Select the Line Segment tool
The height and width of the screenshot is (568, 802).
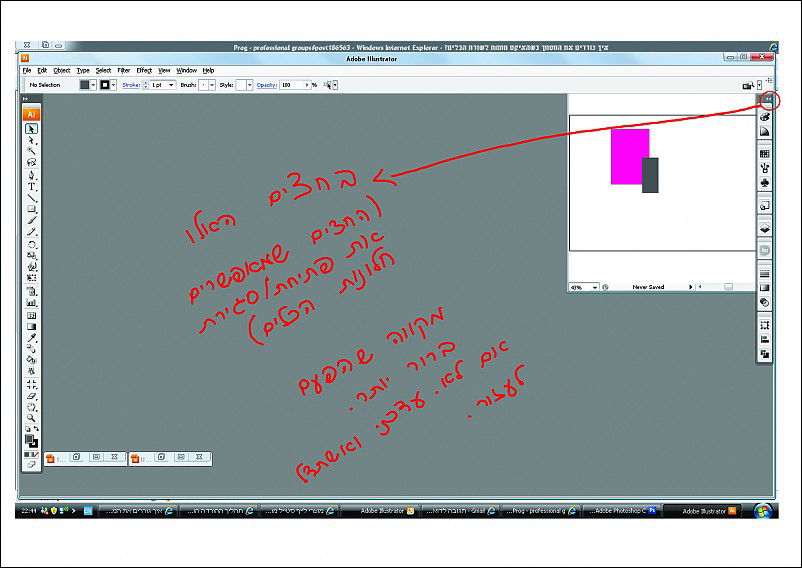[32, 198]
